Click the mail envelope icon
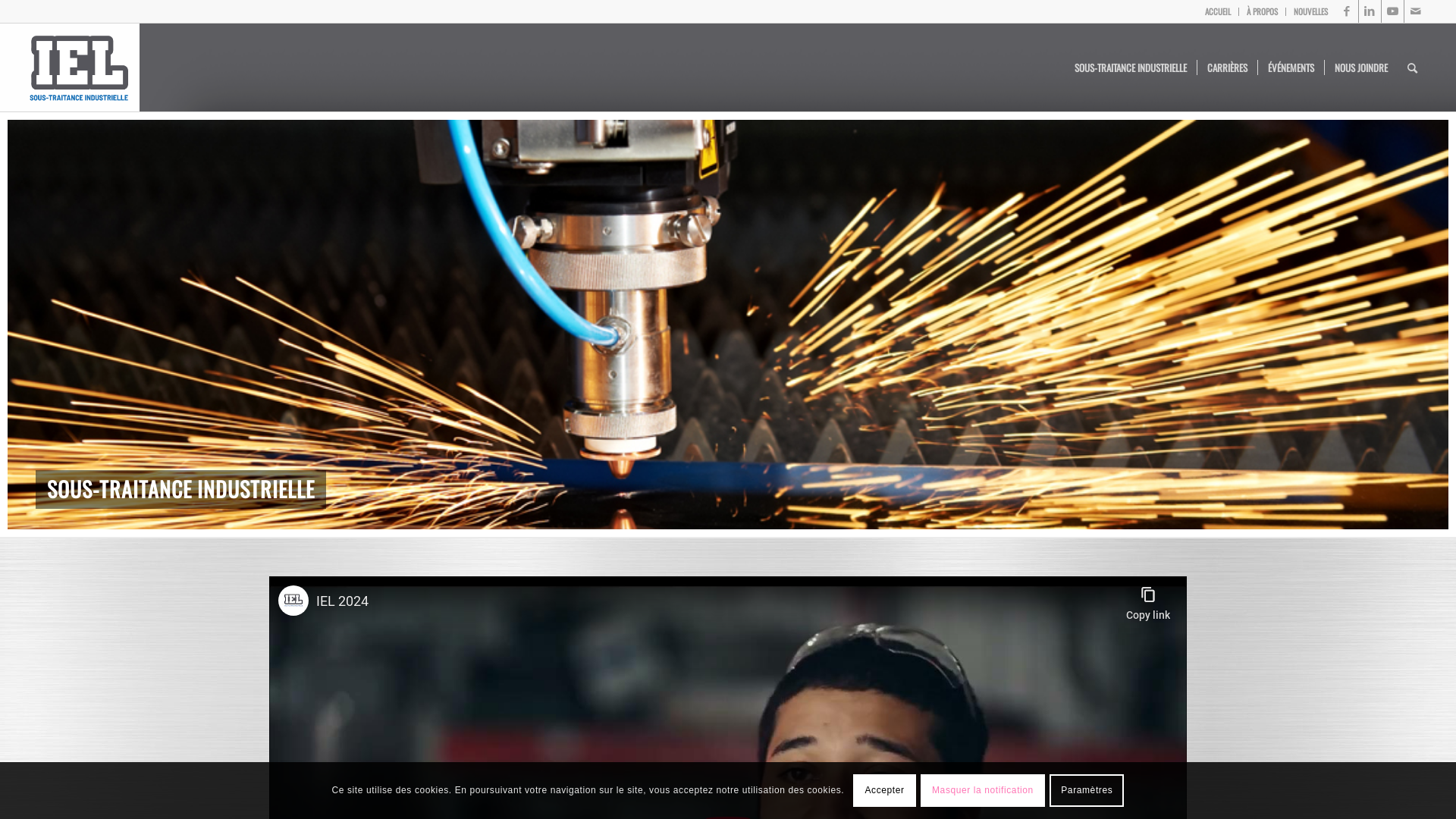This screenshot has height=819, width=1456. (1415, 11)
